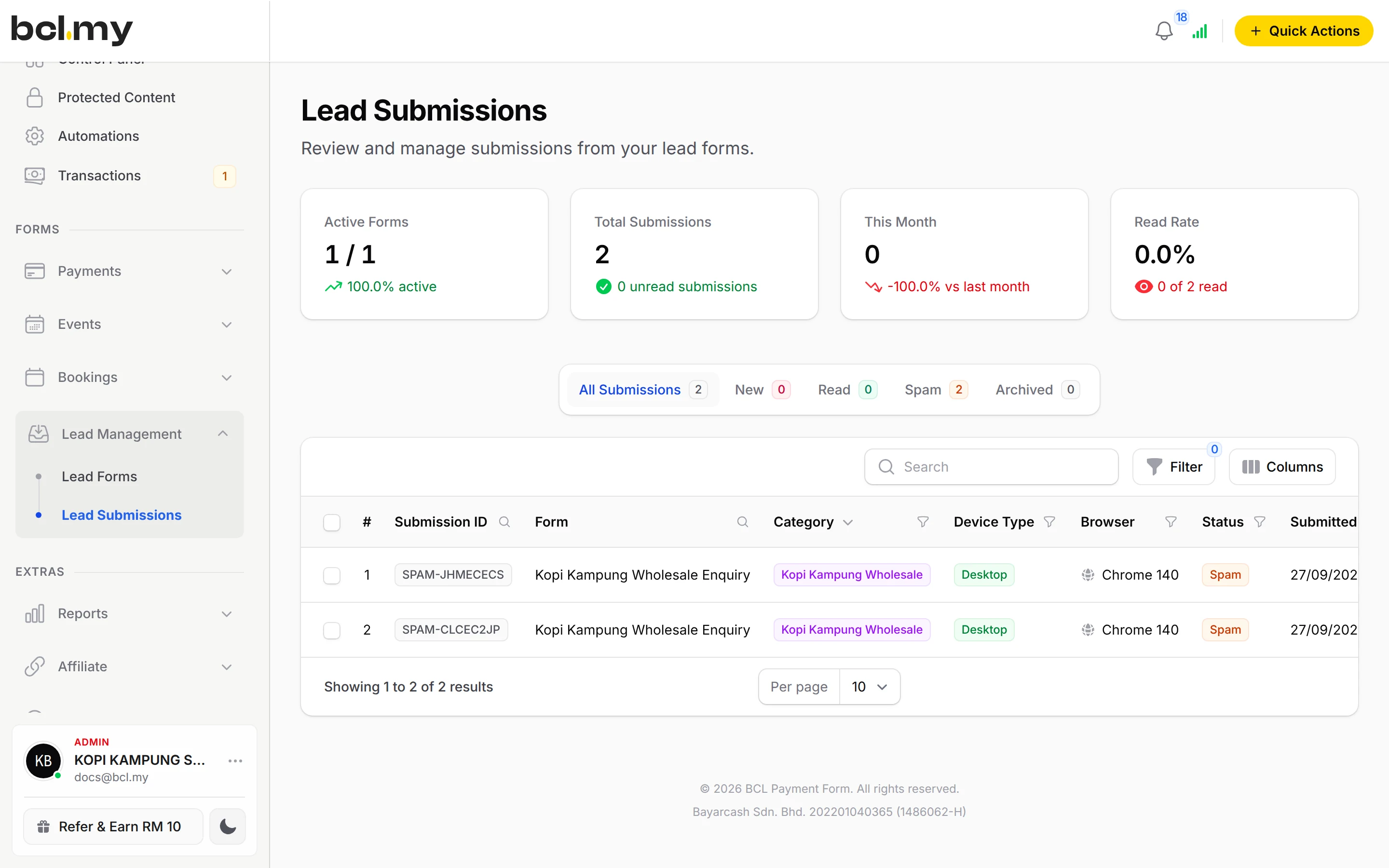Open the Columns button
The image size is (1389, 868).
[1282, 467]
